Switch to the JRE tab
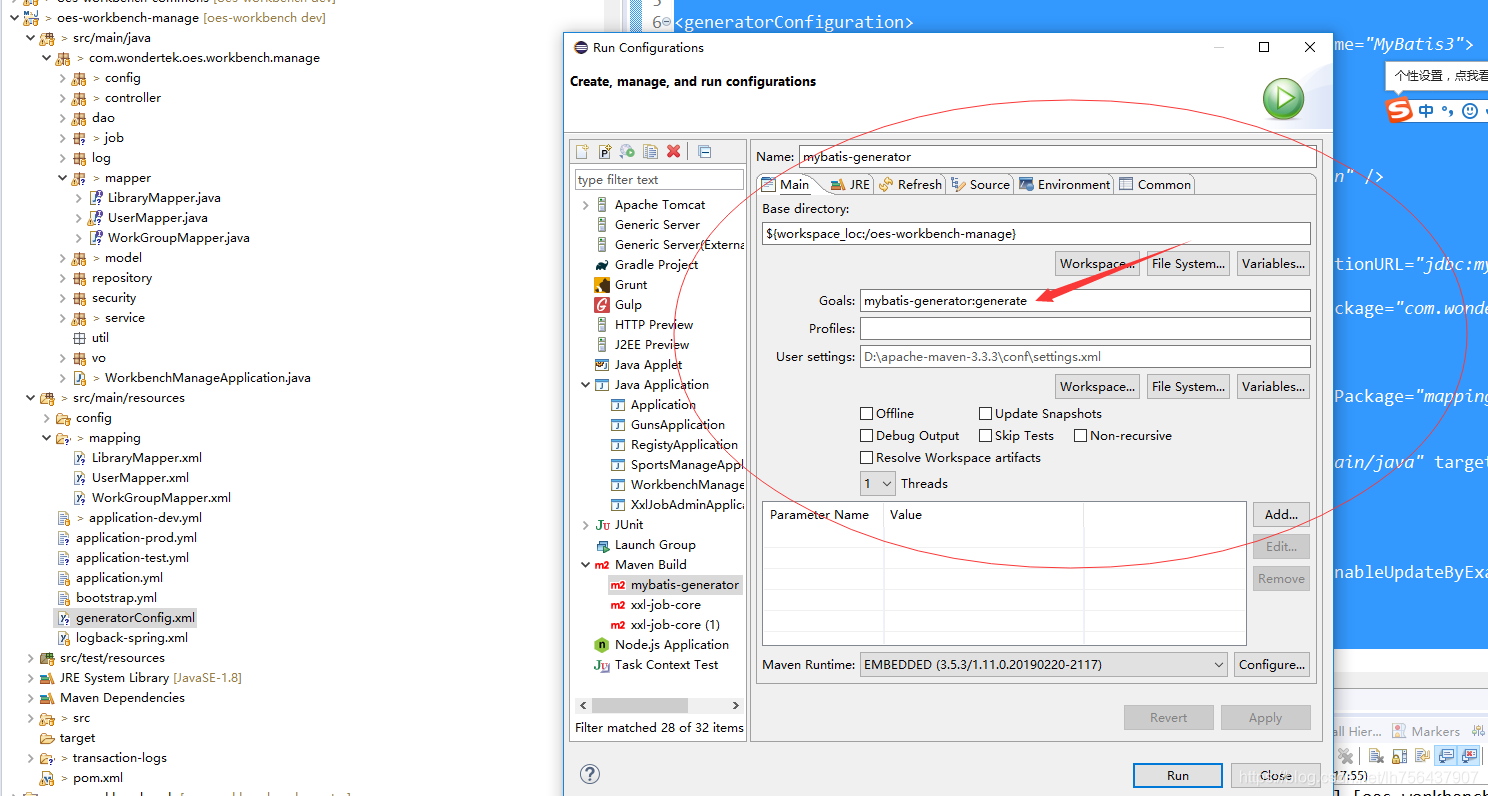This screenshot has height=796, width=1488. click(x=849, y=184)
